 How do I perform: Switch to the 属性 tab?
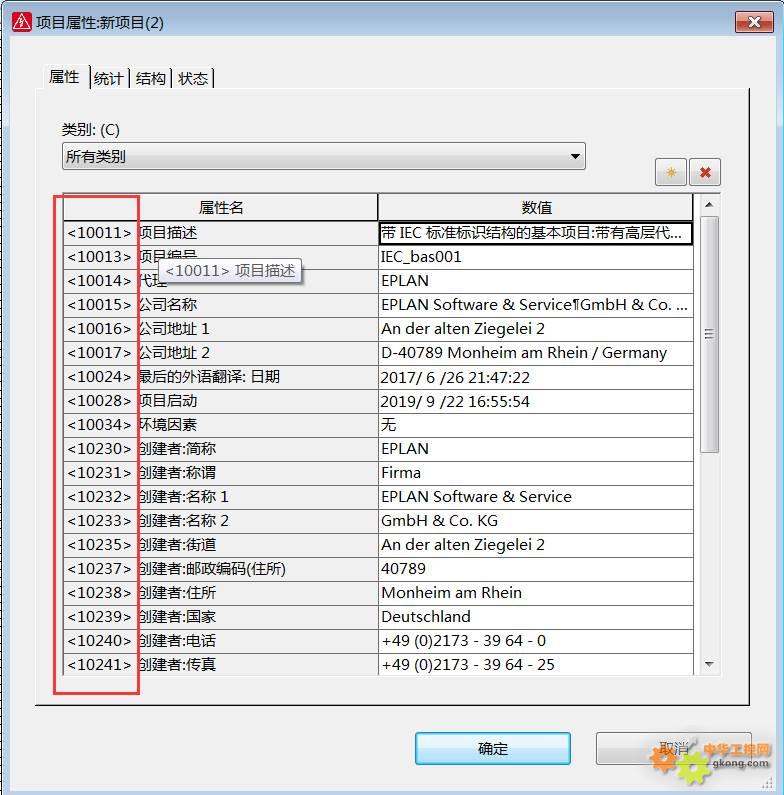[64, 77]
